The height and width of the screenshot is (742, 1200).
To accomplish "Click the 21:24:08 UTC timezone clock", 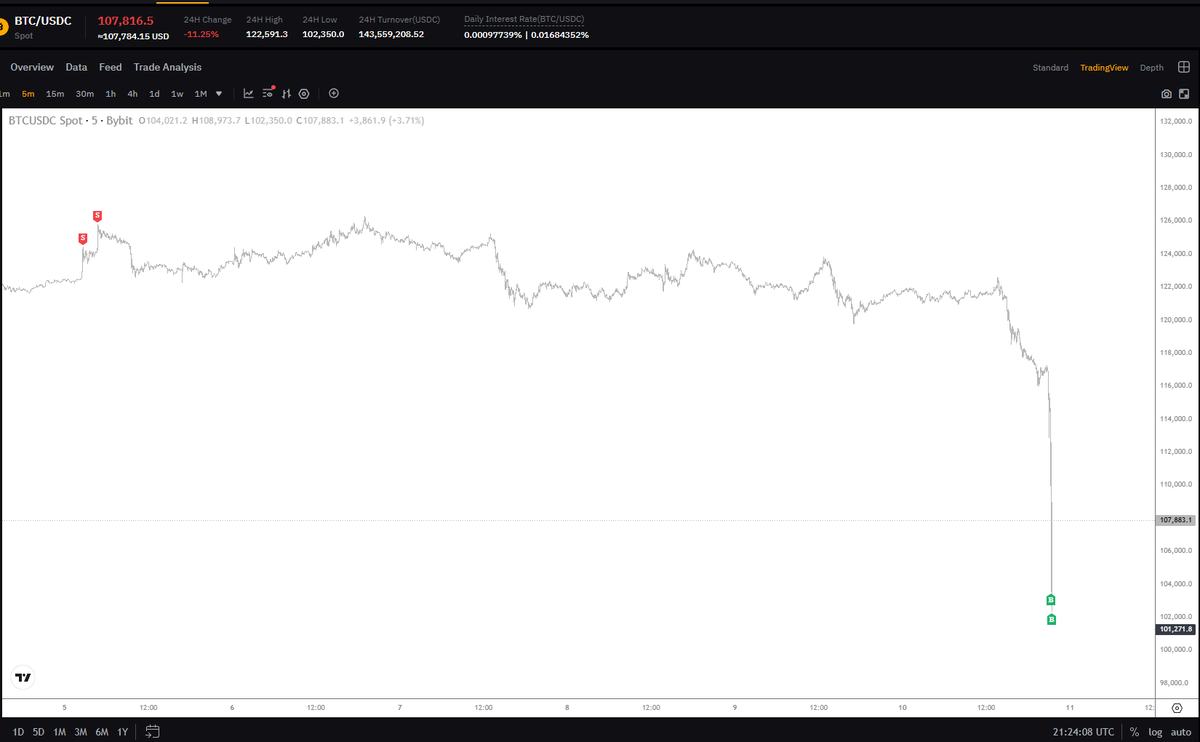I will (x=1083, y=732).
